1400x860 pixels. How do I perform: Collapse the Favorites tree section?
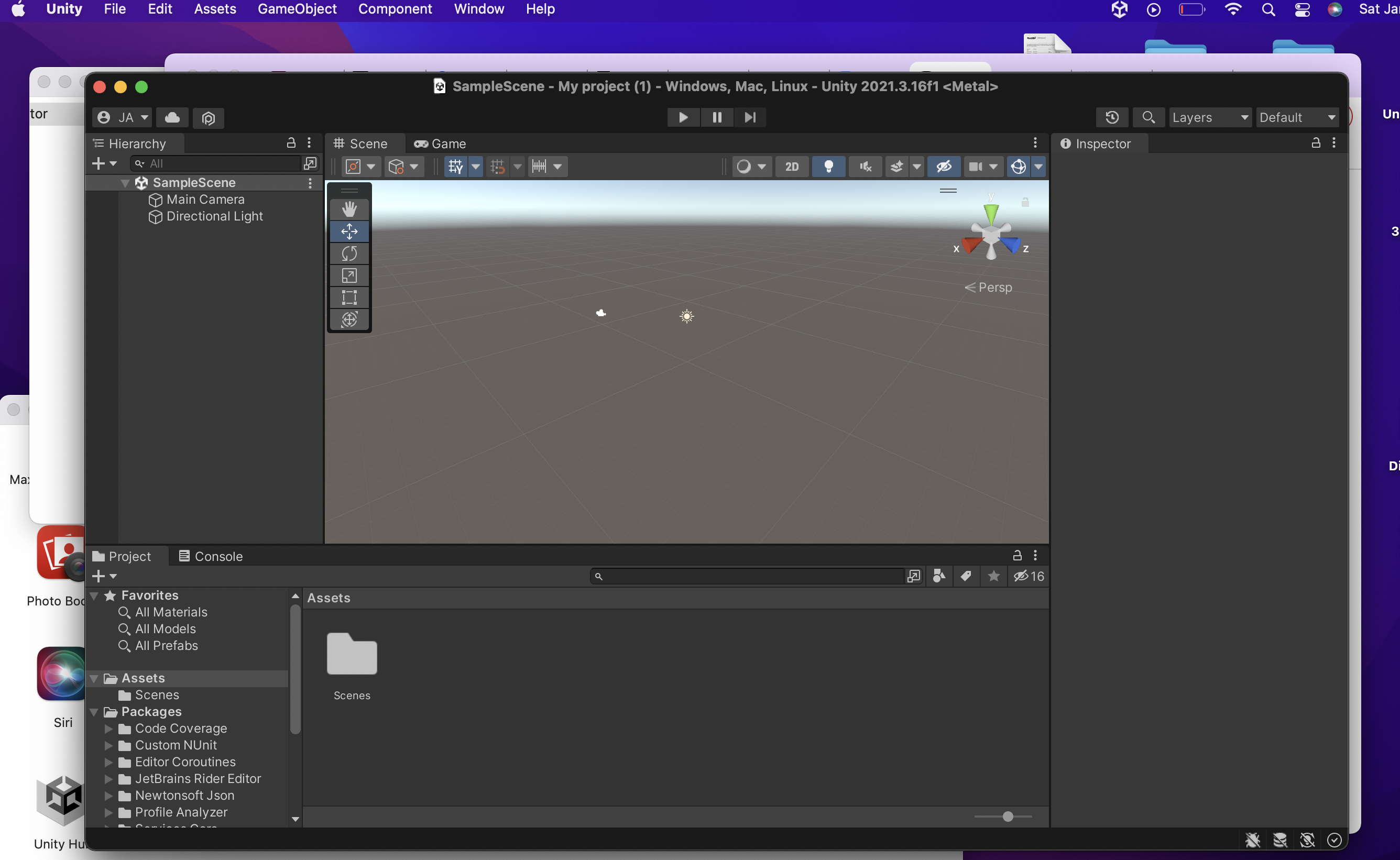pyautogui.click(x=94, y=596)
